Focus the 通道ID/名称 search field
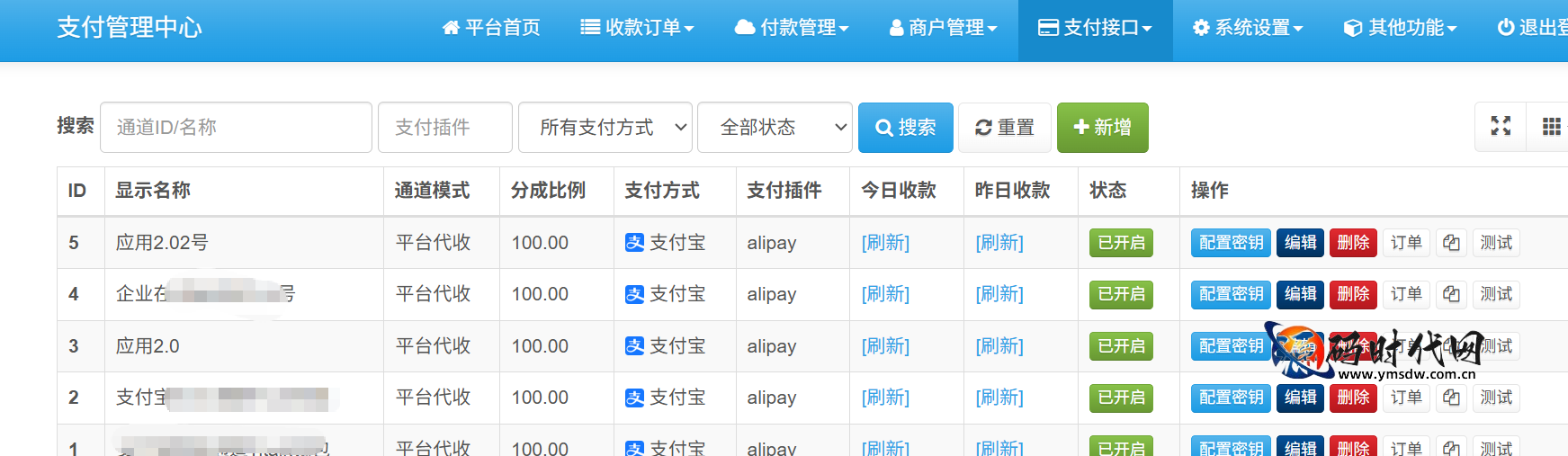Image resolution: width=1568 pixels, height=456 pixels. (x=236, y=127)
